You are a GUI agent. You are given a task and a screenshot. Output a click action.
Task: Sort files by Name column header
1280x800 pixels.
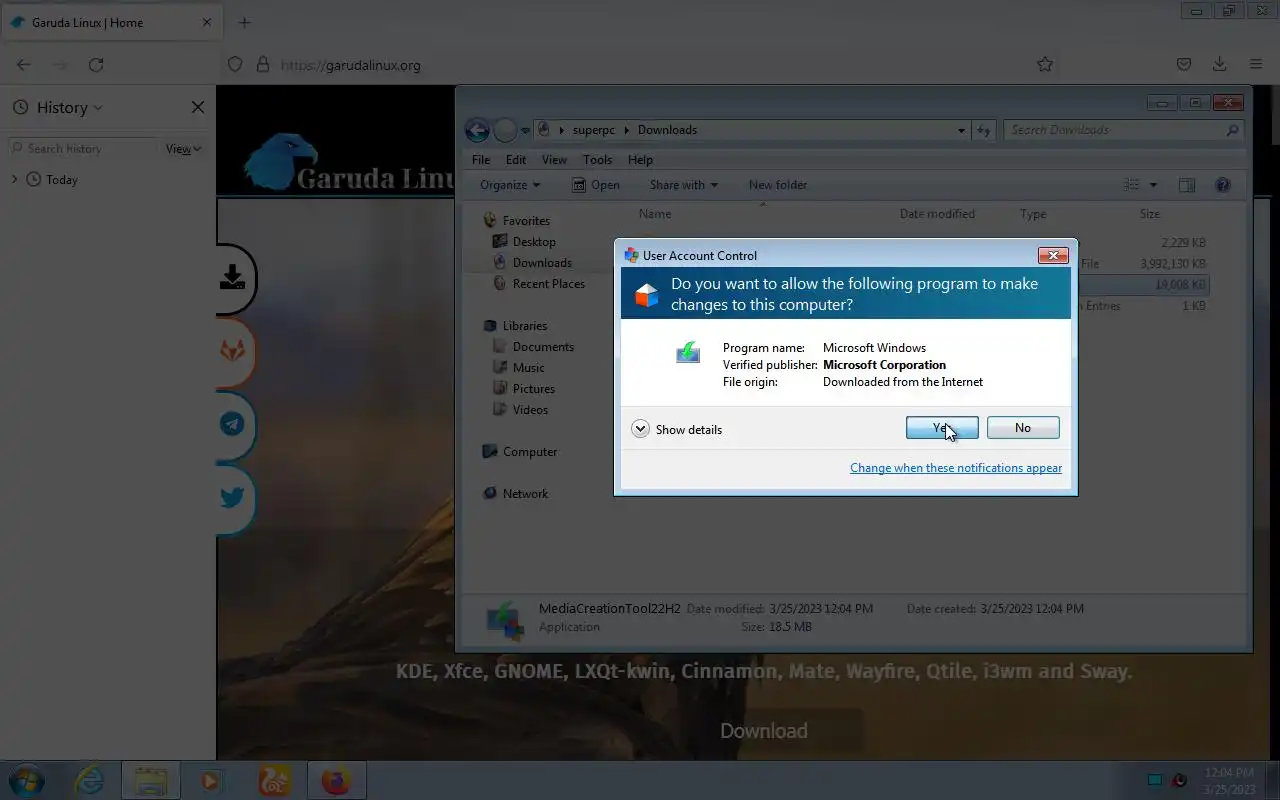pos(655,214)
